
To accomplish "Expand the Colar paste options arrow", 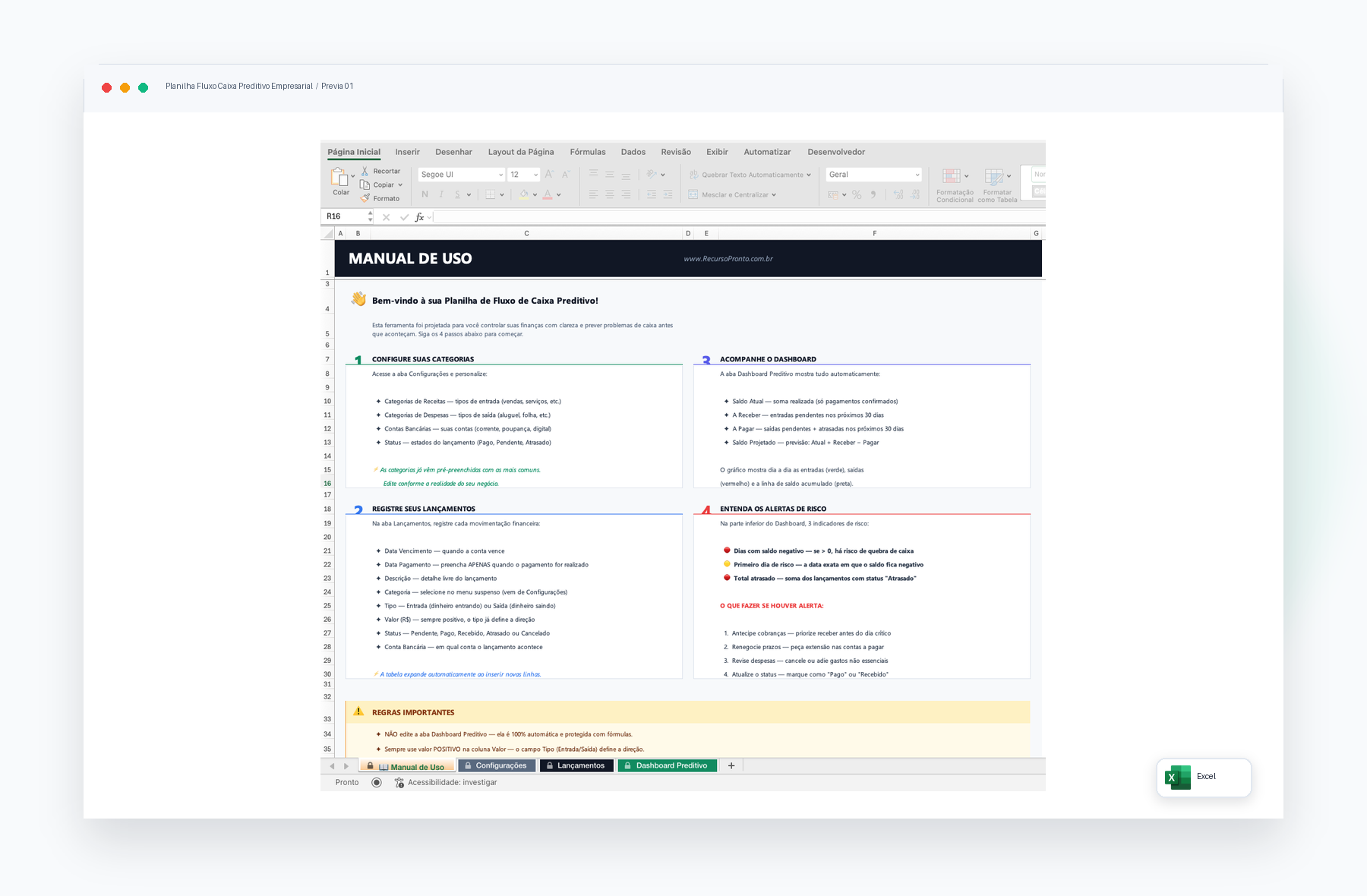I will pos(353,176).
